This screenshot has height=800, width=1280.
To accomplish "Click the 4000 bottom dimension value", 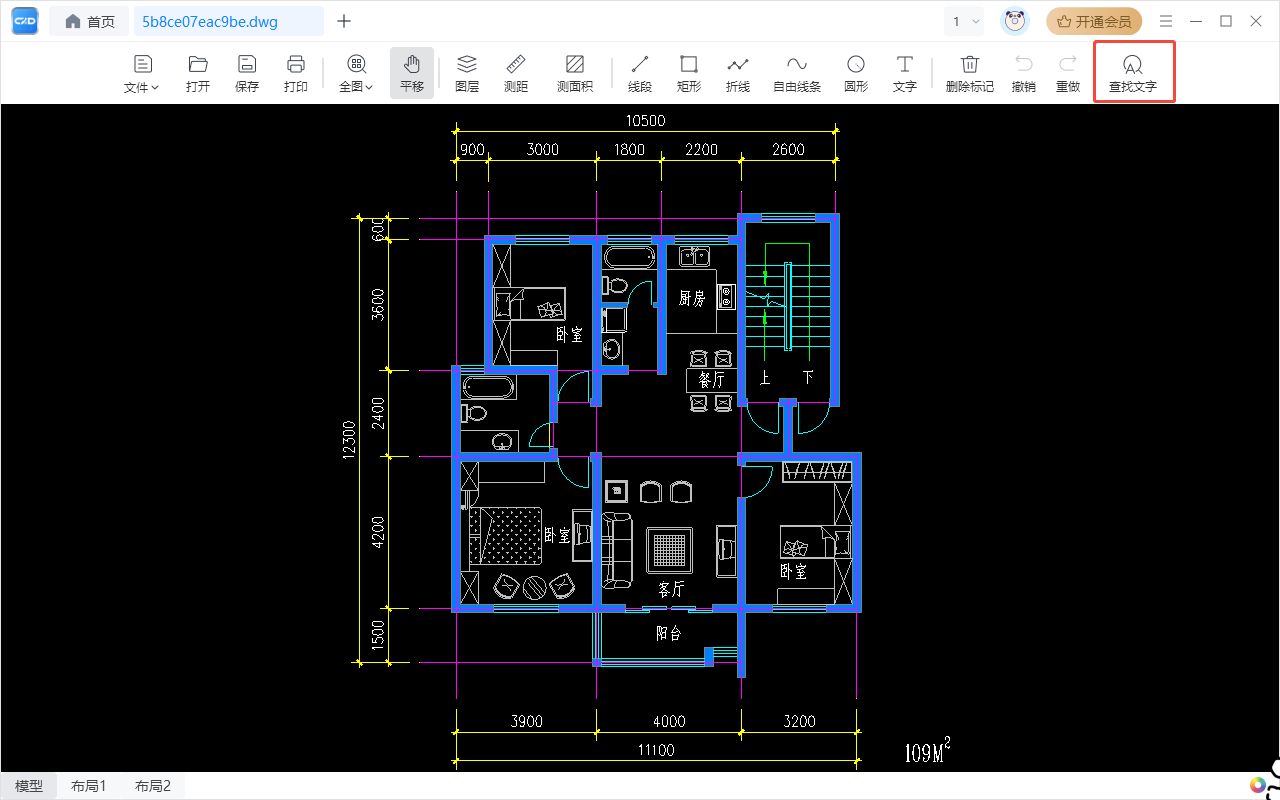I will [669, 721].
